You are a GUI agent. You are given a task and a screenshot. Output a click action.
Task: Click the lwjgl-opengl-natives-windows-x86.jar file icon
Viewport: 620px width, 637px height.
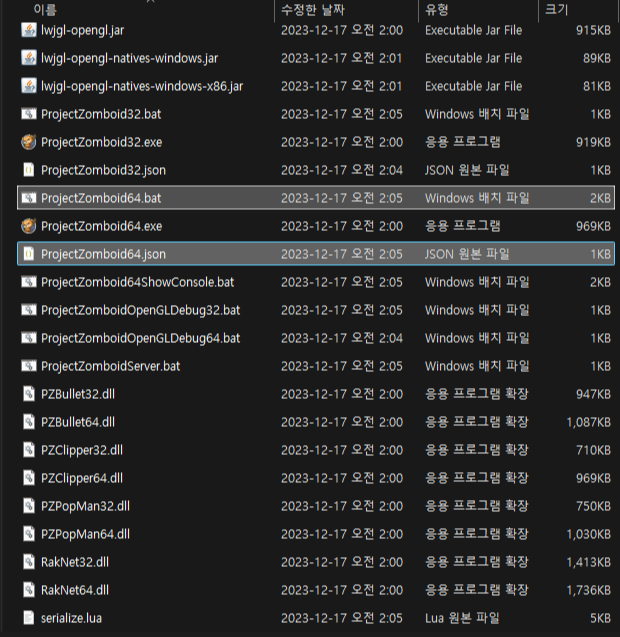(29, 86)
